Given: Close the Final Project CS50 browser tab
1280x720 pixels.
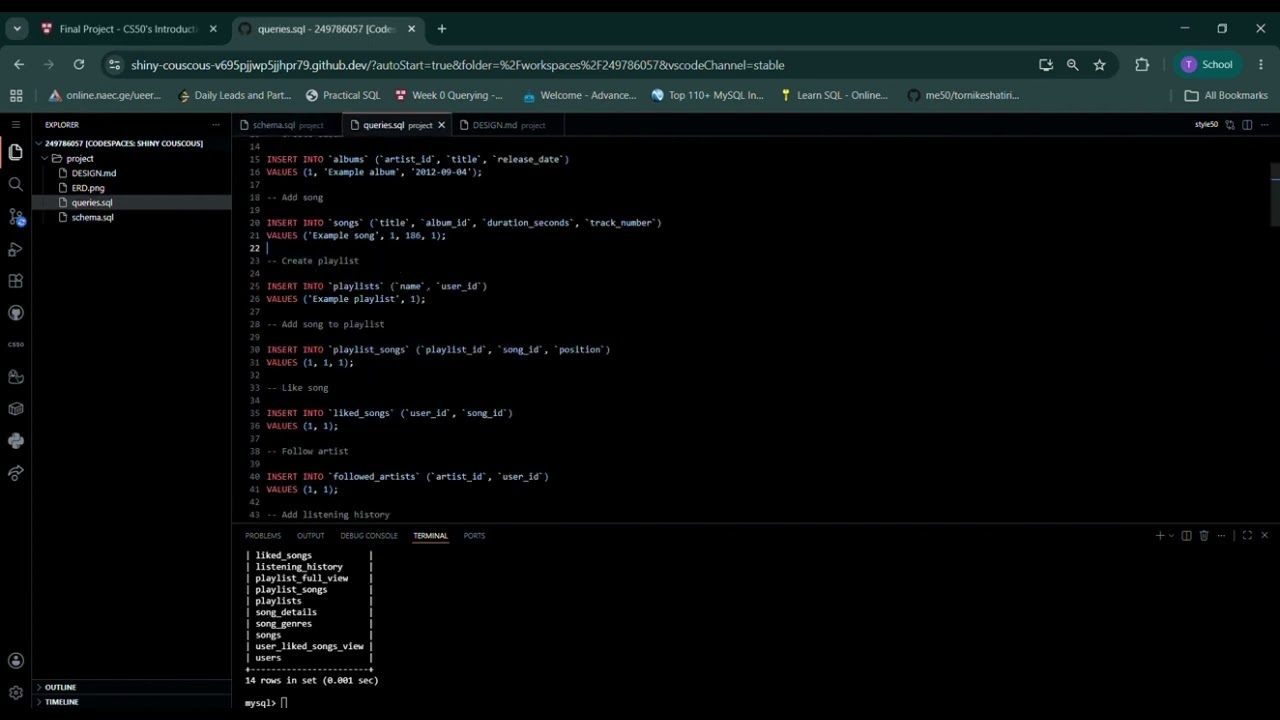Looking at the screenshot, I should [212, 29].
